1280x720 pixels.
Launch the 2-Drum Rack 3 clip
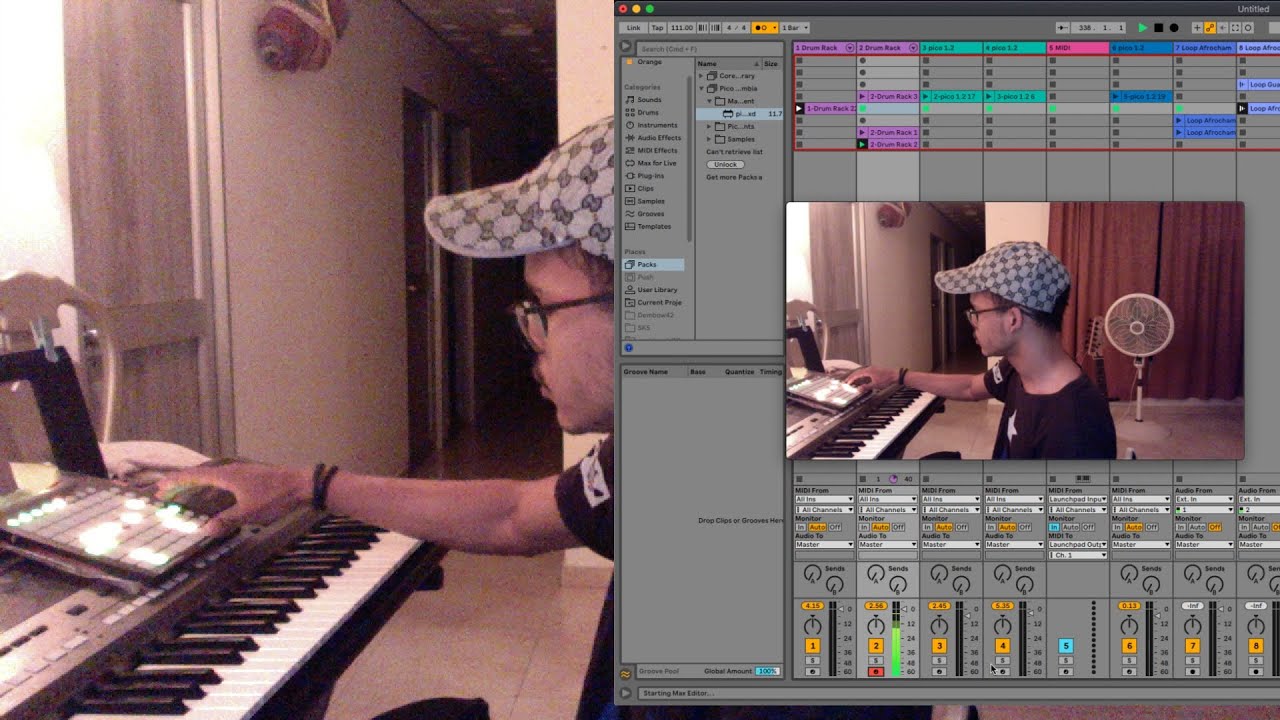click(x=863, y=97)
